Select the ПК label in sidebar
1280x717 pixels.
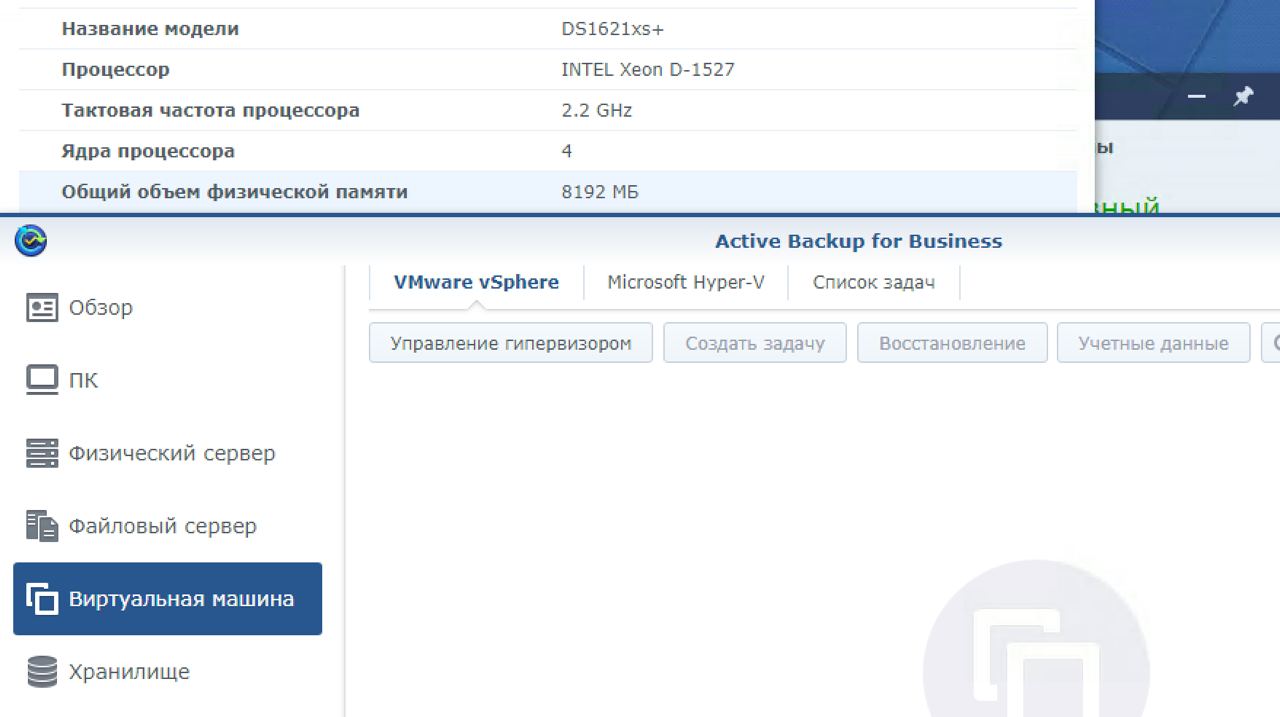pos(84,380)
